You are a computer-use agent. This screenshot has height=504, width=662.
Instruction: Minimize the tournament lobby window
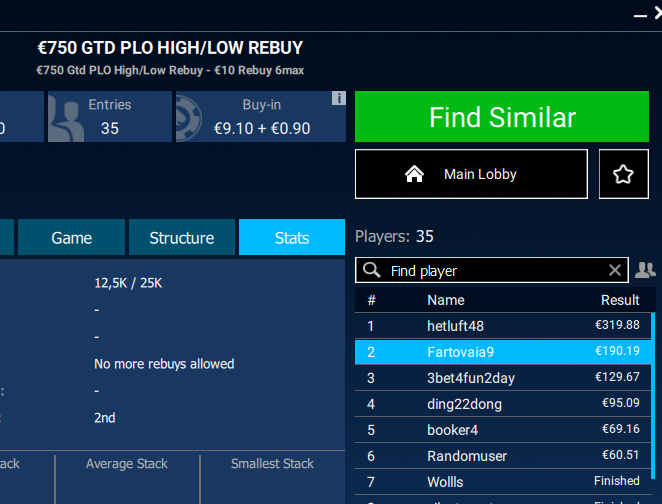pos(640,15)
